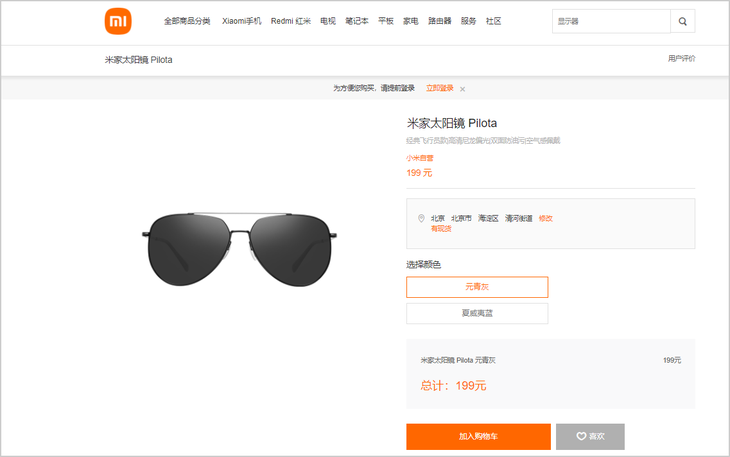
Task: Select the 夏威夷蓝 color option
Action: 477,313
